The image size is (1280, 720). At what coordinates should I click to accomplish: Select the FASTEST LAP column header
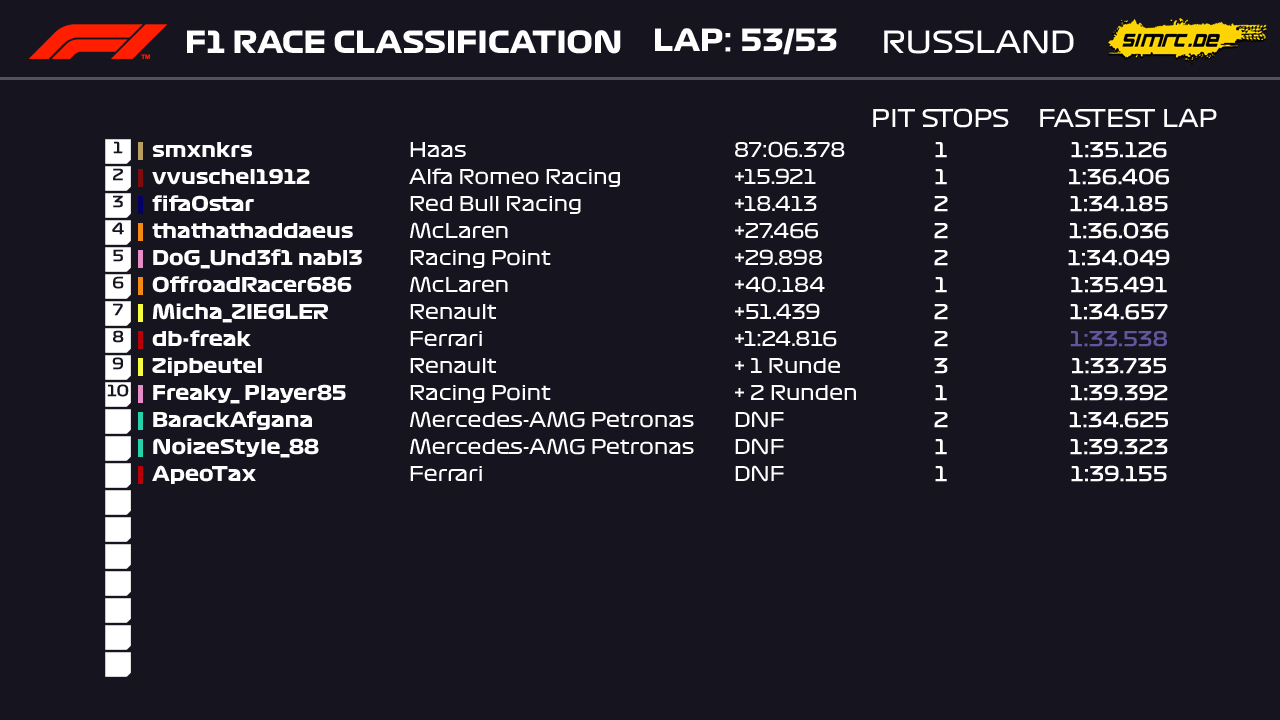pyautogui.click(x=1127, y=118)
